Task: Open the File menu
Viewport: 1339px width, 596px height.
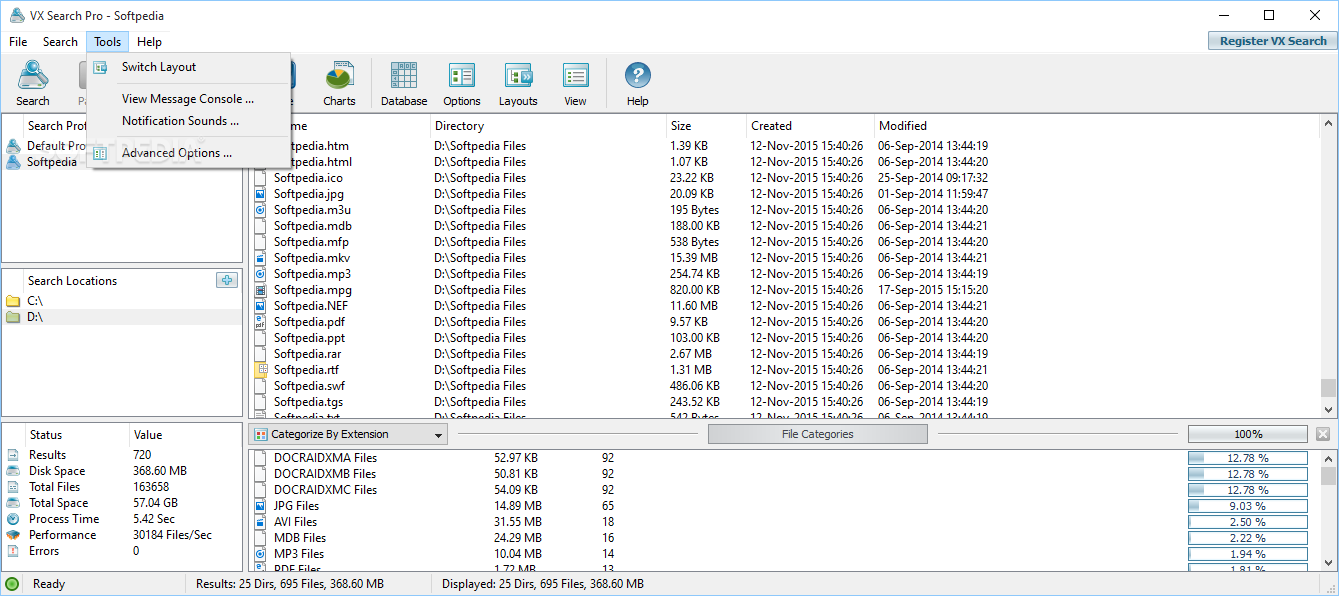Action: tap(18, 42)
